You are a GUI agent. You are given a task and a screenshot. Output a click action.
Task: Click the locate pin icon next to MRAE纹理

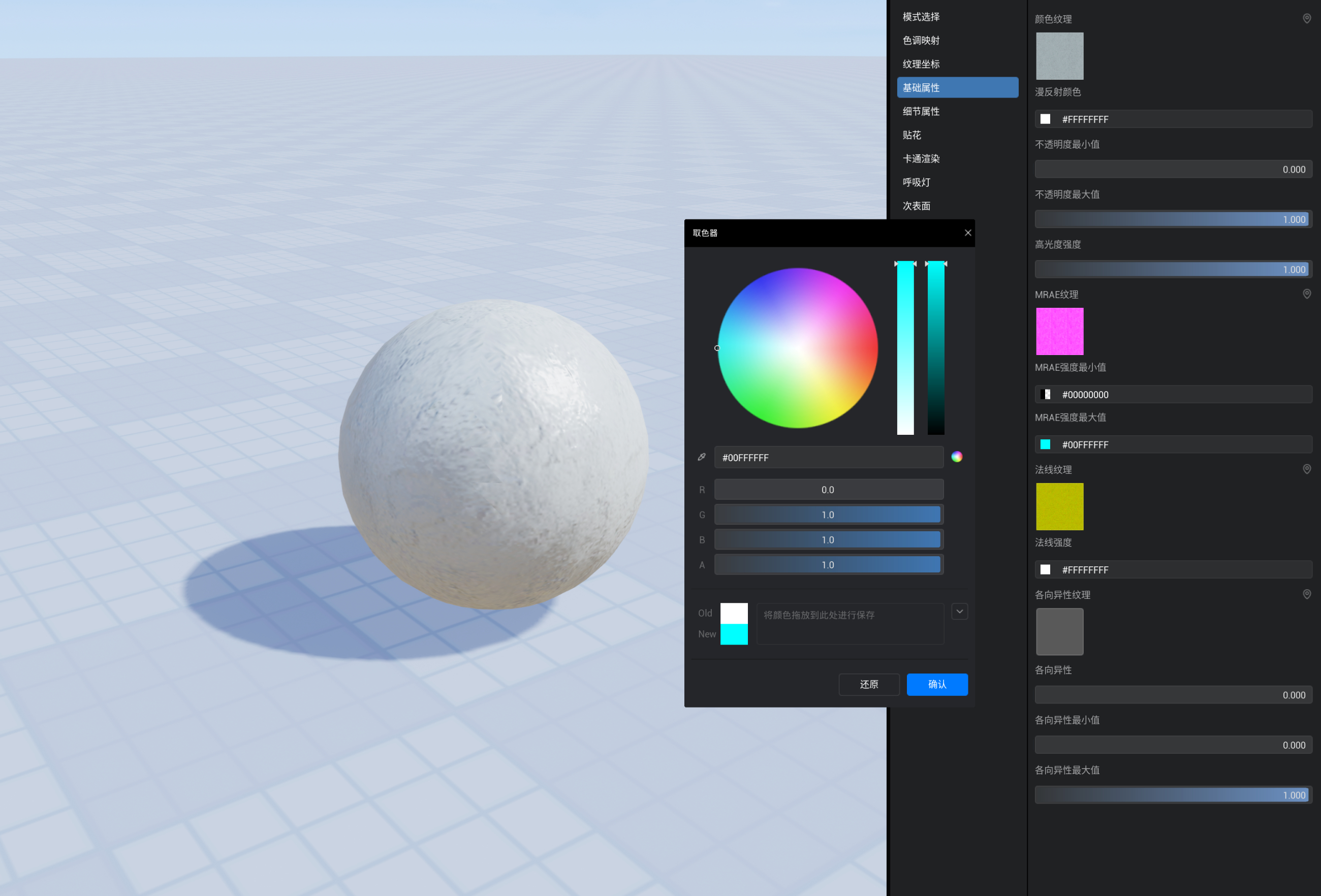1307,294
